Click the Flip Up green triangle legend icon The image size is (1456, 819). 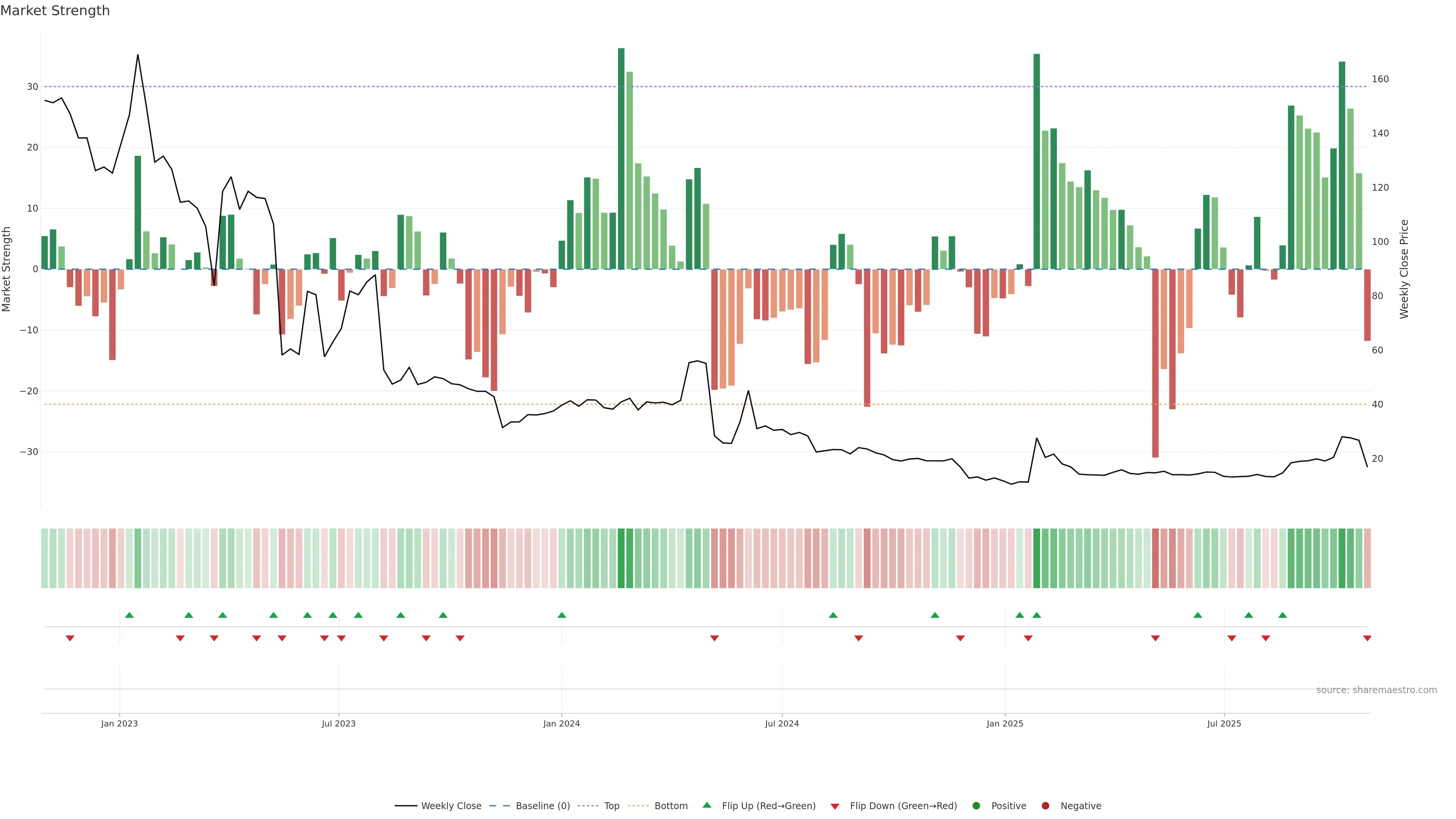click(x=706, y=805)
